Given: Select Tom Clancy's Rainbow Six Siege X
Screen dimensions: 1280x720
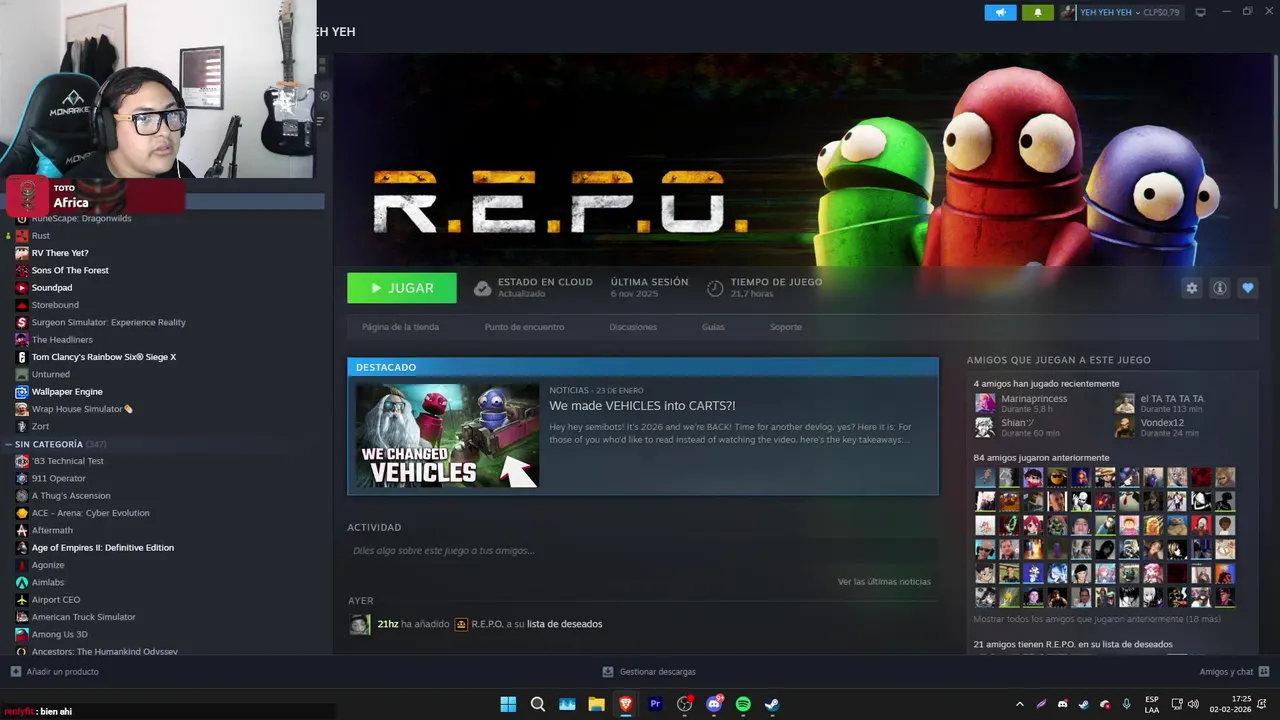Looking at the screenshot, I should 103,357.
